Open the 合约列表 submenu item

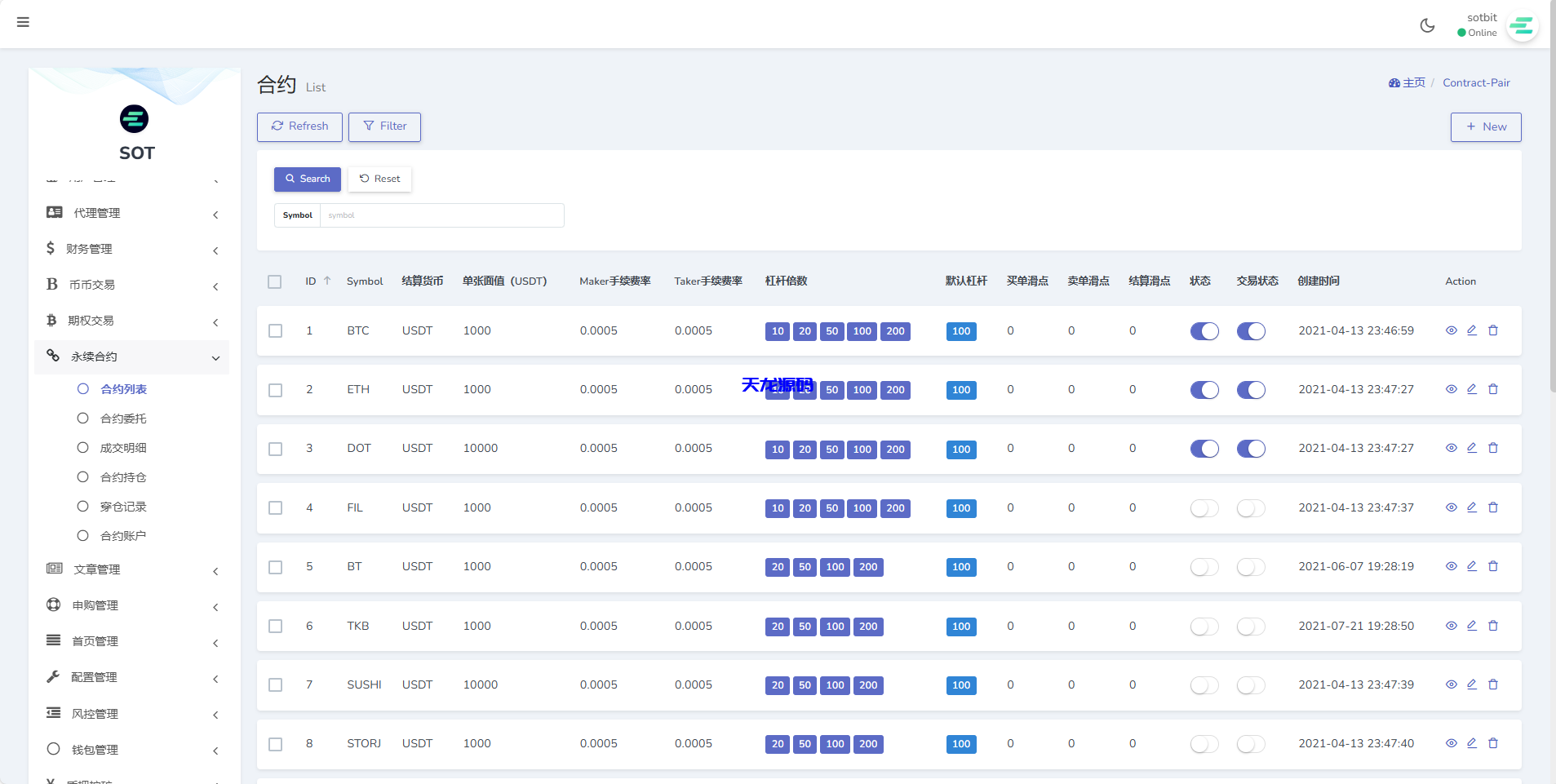123,389
